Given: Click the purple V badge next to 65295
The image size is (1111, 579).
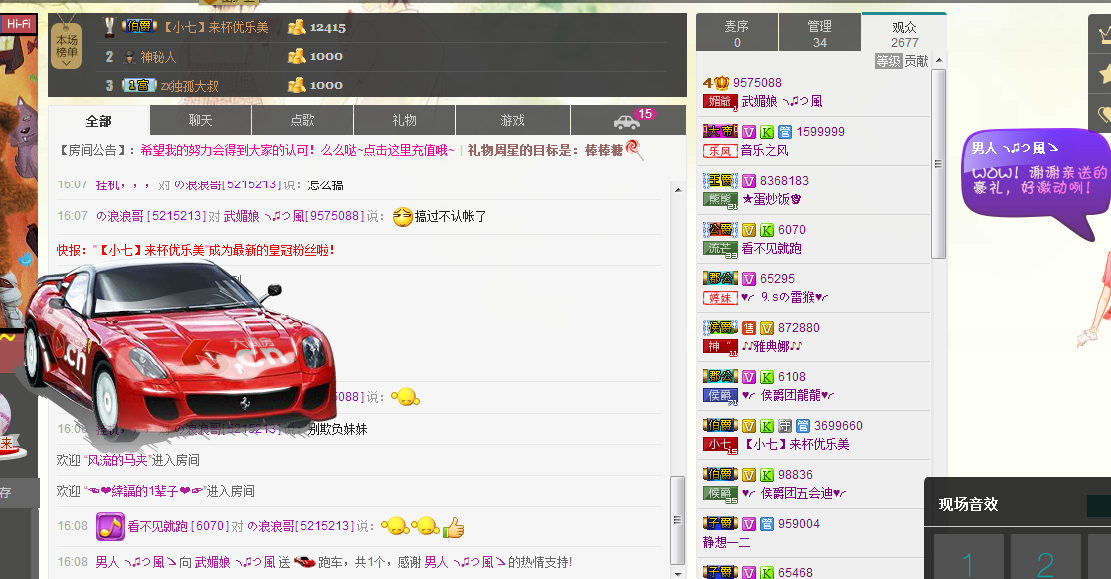Looking at the screenshot, I should 749,279.
